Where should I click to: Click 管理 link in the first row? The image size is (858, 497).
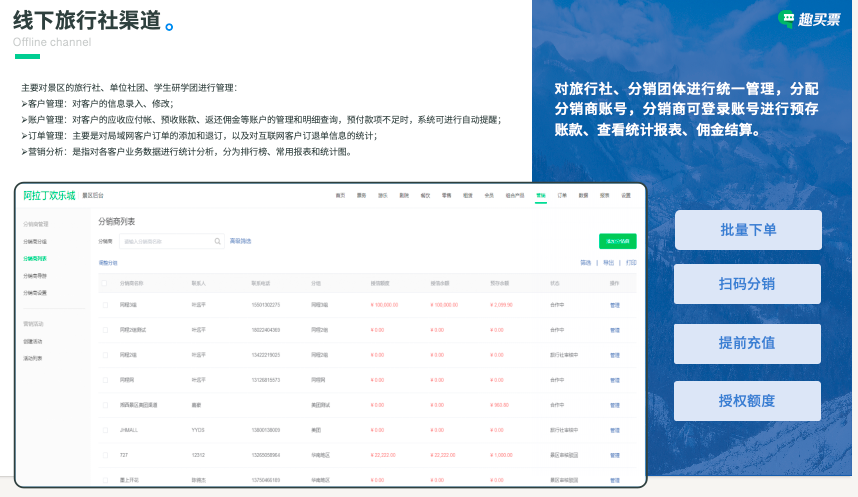pyautogui.click(x=615, y=304)
